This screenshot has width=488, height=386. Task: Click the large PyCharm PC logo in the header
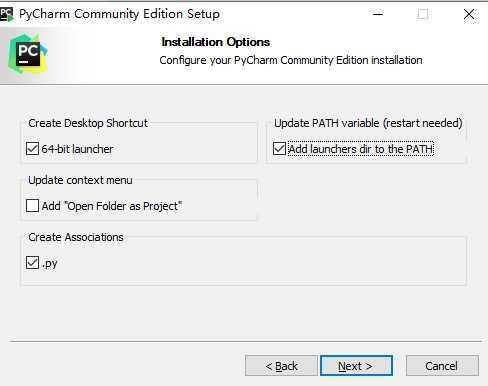point(28,54)
